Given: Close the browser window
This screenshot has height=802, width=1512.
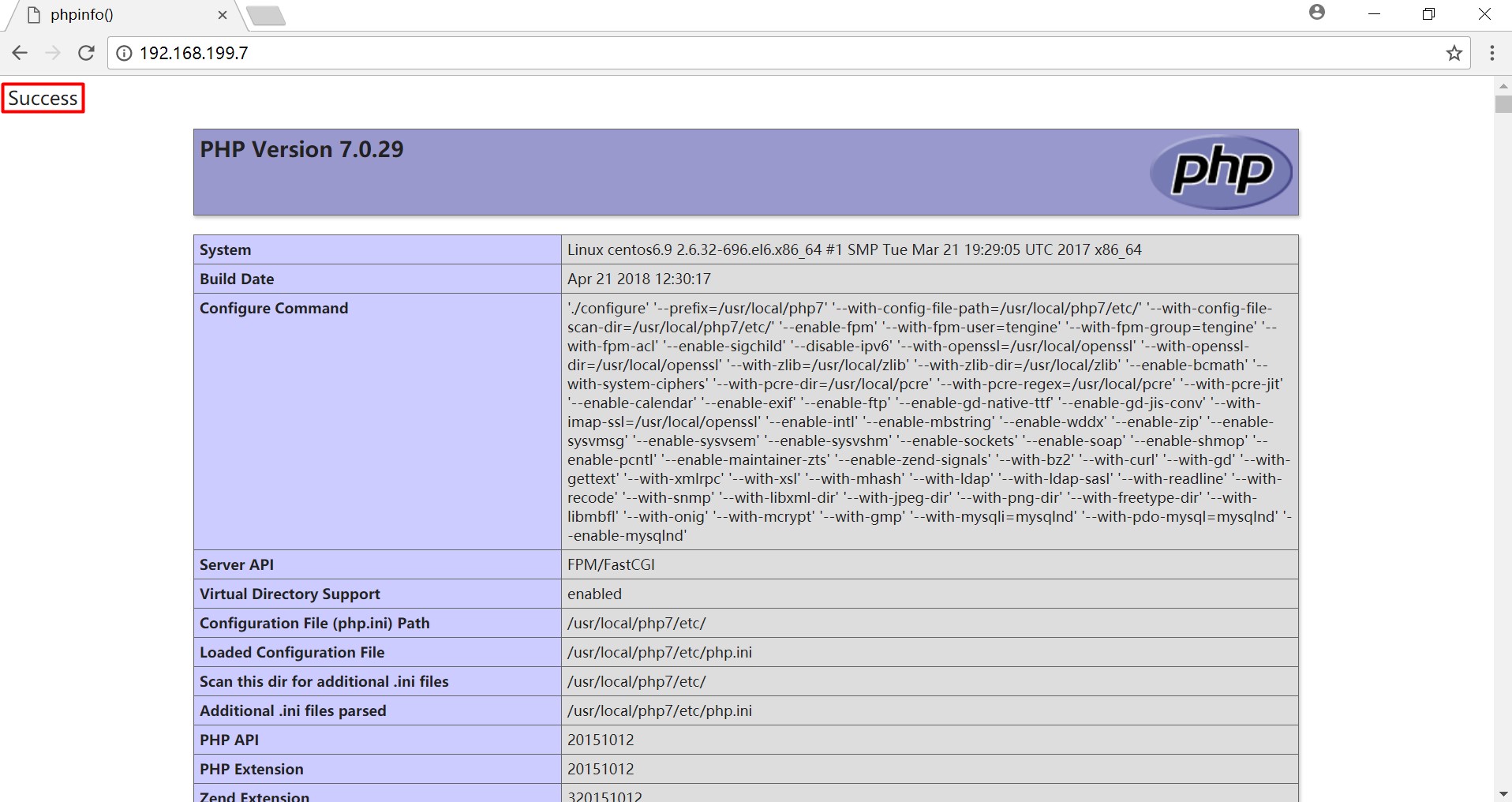Looking at the screenshot, I should (x=1484, y=14).
